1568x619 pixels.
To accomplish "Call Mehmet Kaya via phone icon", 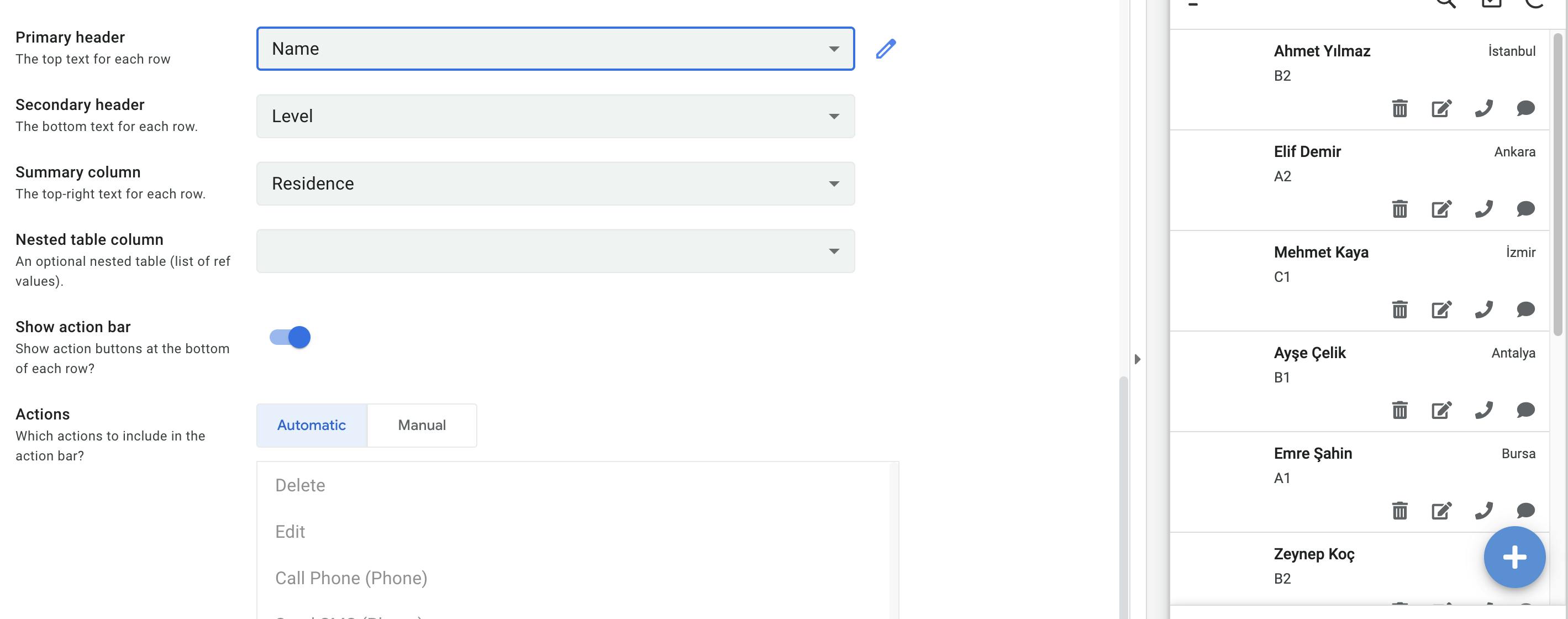I will 1483,309.
